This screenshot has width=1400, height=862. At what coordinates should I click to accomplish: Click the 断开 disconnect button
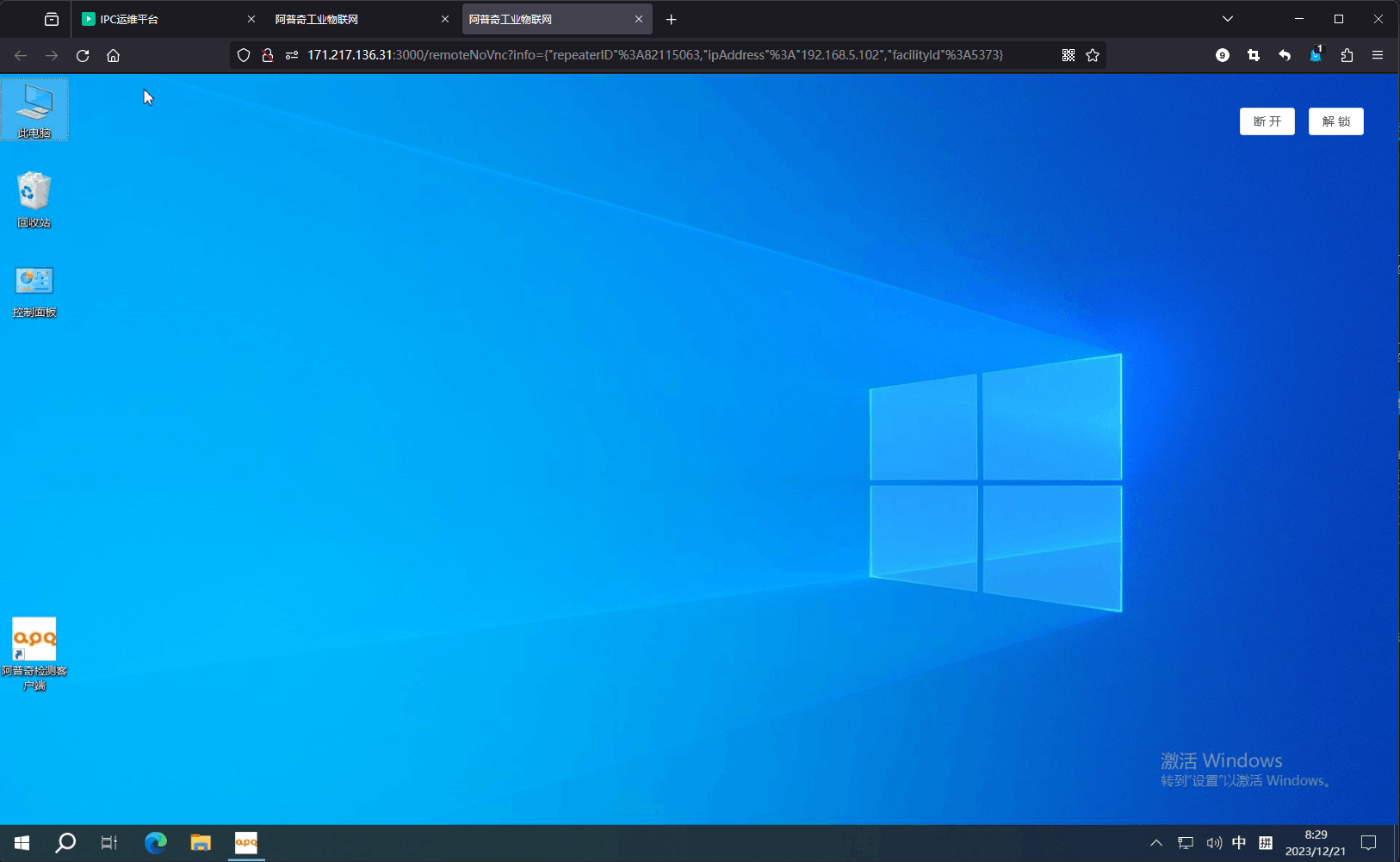[x=1267, y=121]
